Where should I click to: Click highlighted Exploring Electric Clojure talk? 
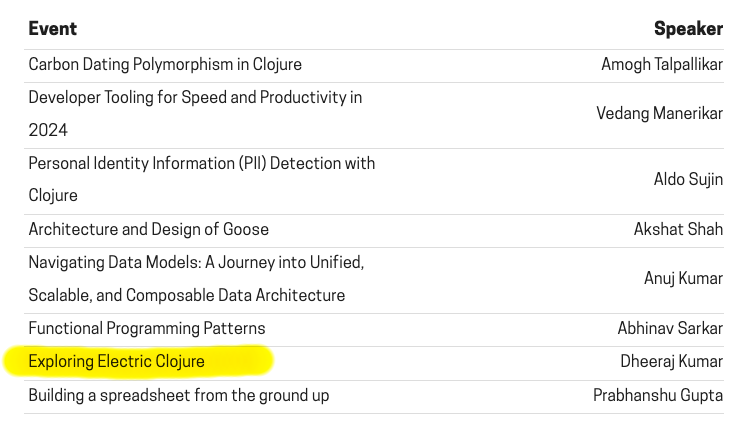coord(116,361)
